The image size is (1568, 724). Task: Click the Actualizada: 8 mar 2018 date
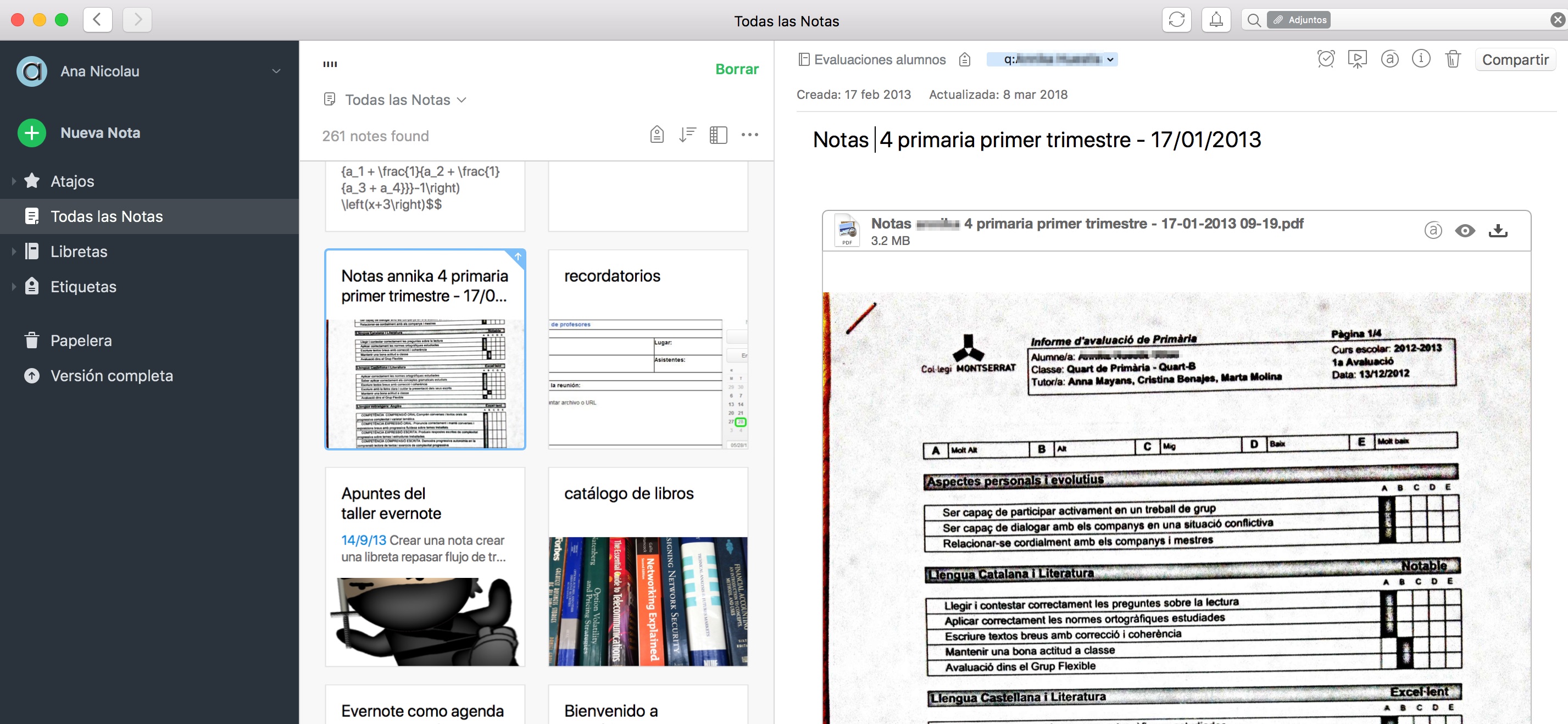(x=998, y=94)
